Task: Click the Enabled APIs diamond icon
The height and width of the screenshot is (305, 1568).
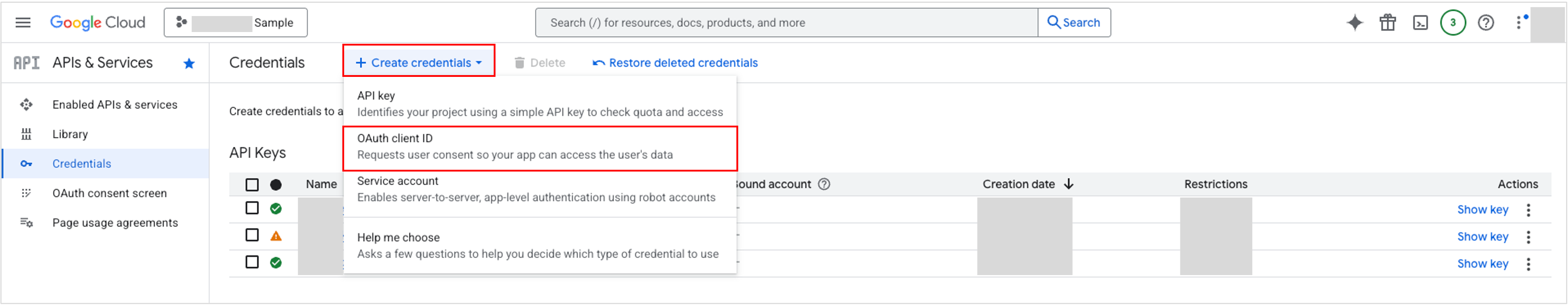Action: (x=26, y=105)
